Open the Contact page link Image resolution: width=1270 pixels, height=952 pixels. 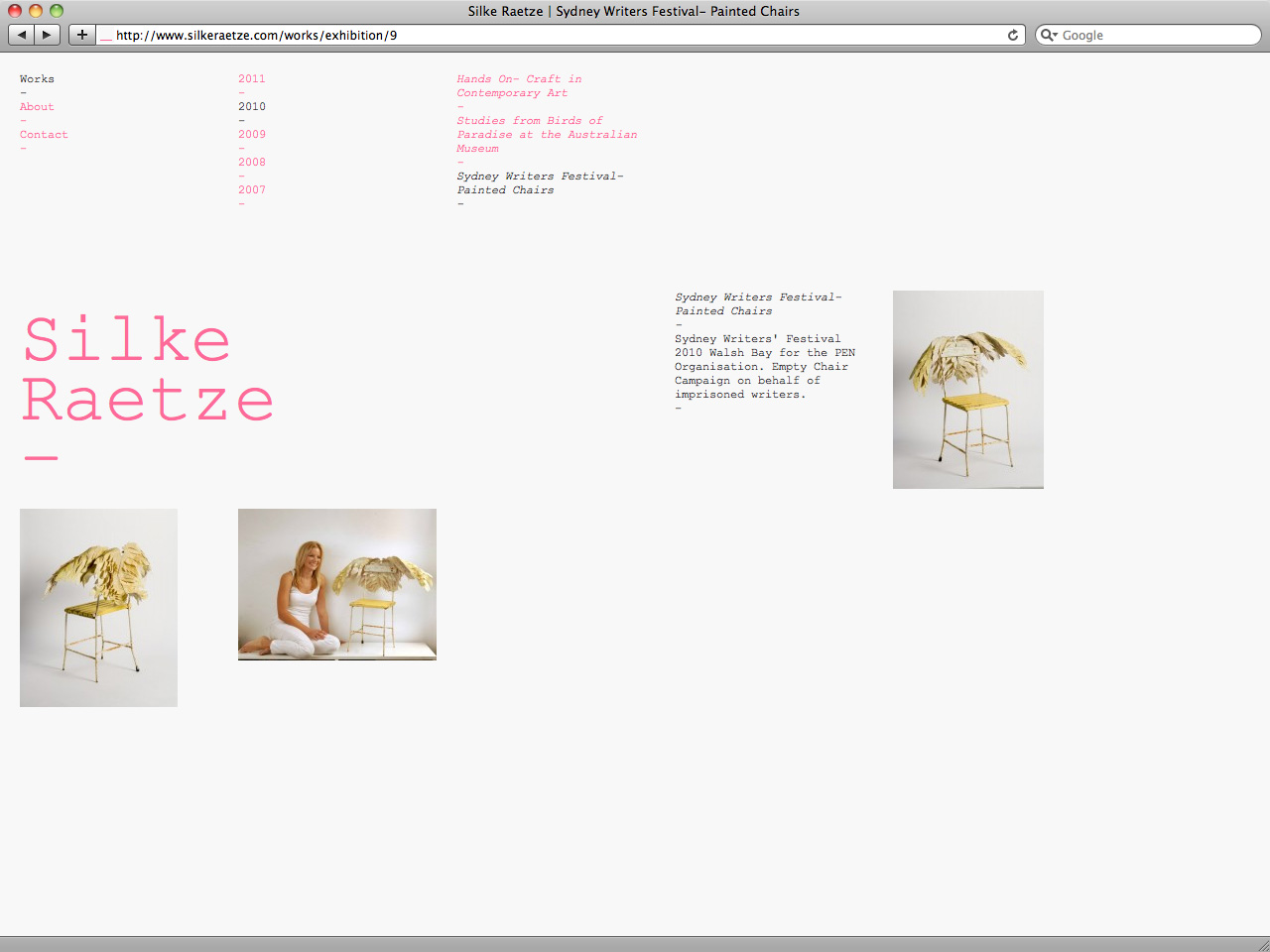click(44, 134)
